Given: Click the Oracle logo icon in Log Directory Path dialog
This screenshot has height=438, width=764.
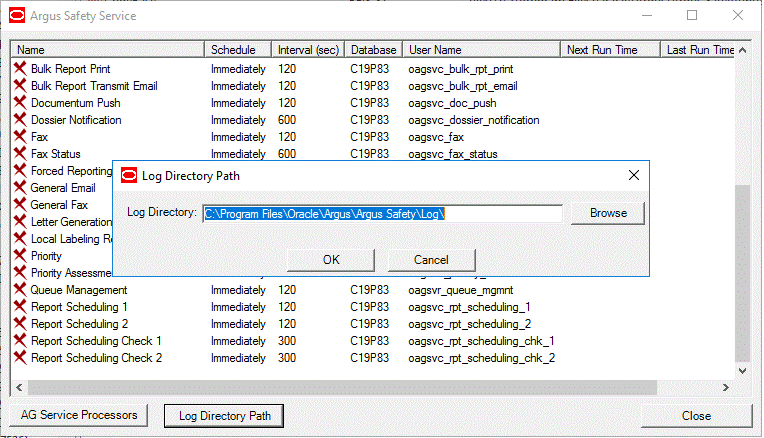Looking at the screenshot, I should click(129, 176).
